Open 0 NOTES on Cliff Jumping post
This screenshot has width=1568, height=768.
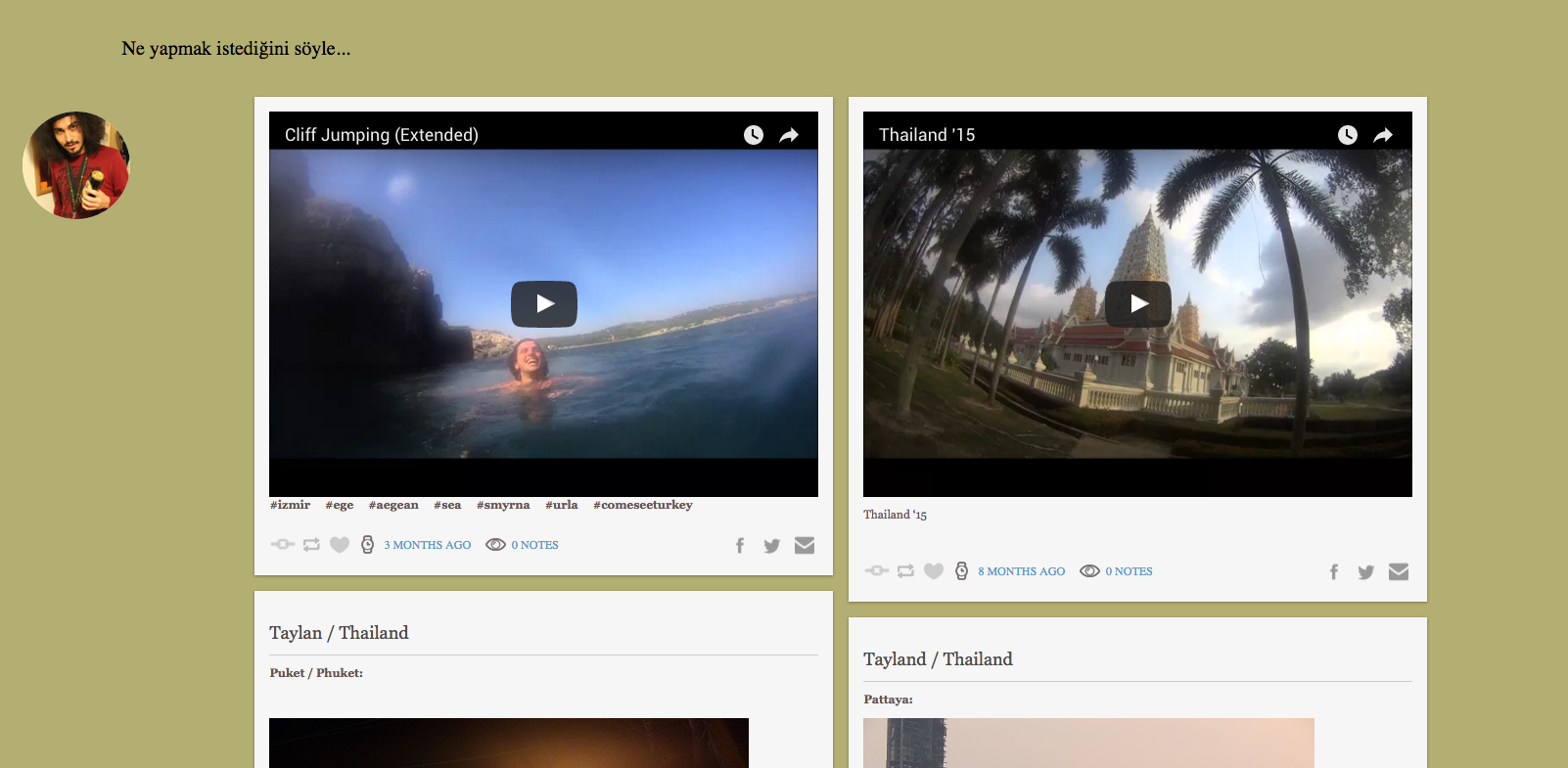coord(535,545)
